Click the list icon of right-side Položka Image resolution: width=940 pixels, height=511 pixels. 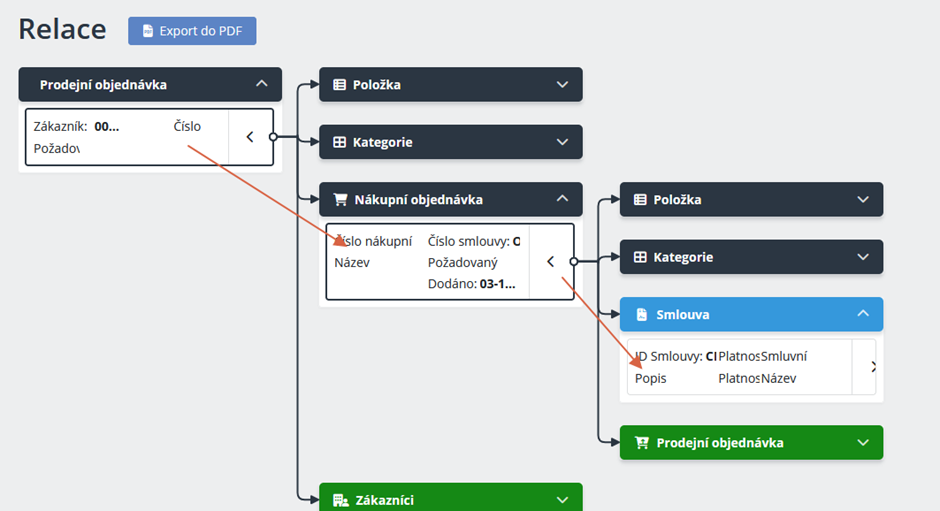click(x=640, y=199)
